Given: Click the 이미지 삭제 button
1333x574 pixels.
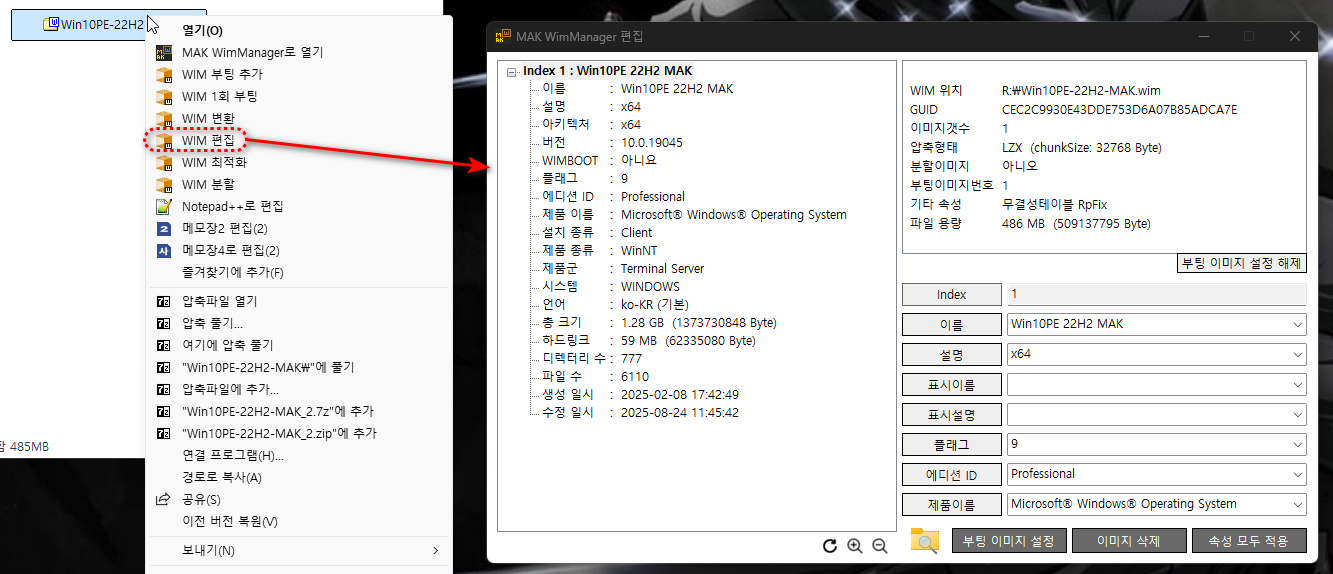Looking at the screenshot, I should [x=1129, y=541].
